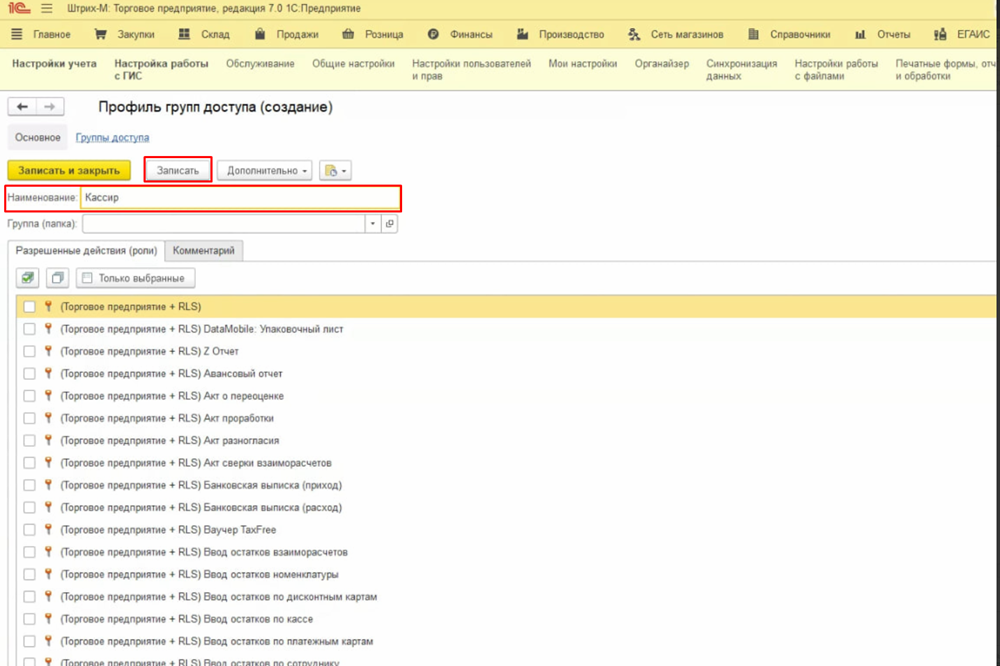Click the forward navigation arrow
Image resolution: width=1000 pixels, height=666 pixels.
pyautogui.click(x=49, y=107)
